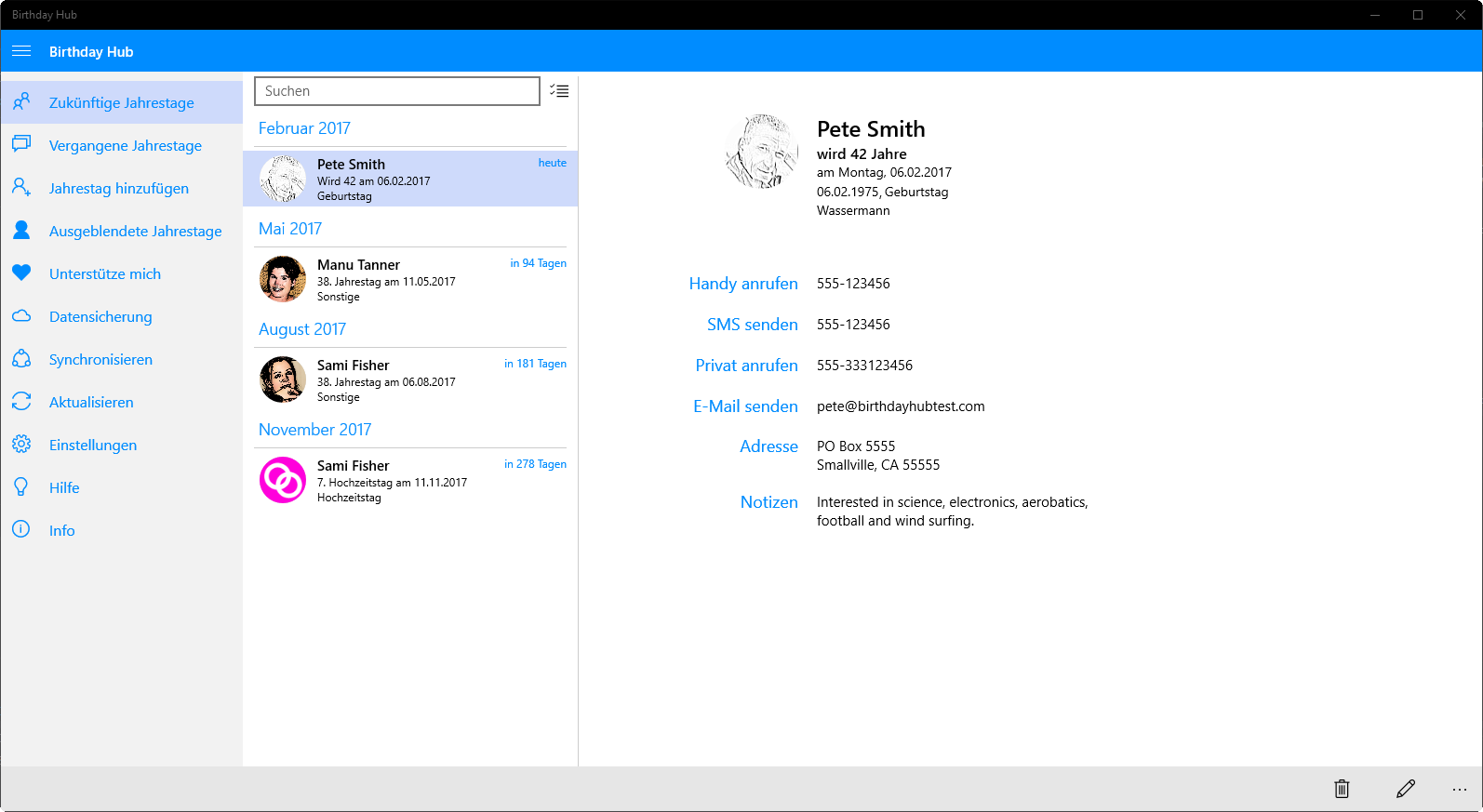Image resolution: width=1483 pixels, height=812 pixels.
Task: Click the Synchronisieren sync icon
Action: coord(21,358)
